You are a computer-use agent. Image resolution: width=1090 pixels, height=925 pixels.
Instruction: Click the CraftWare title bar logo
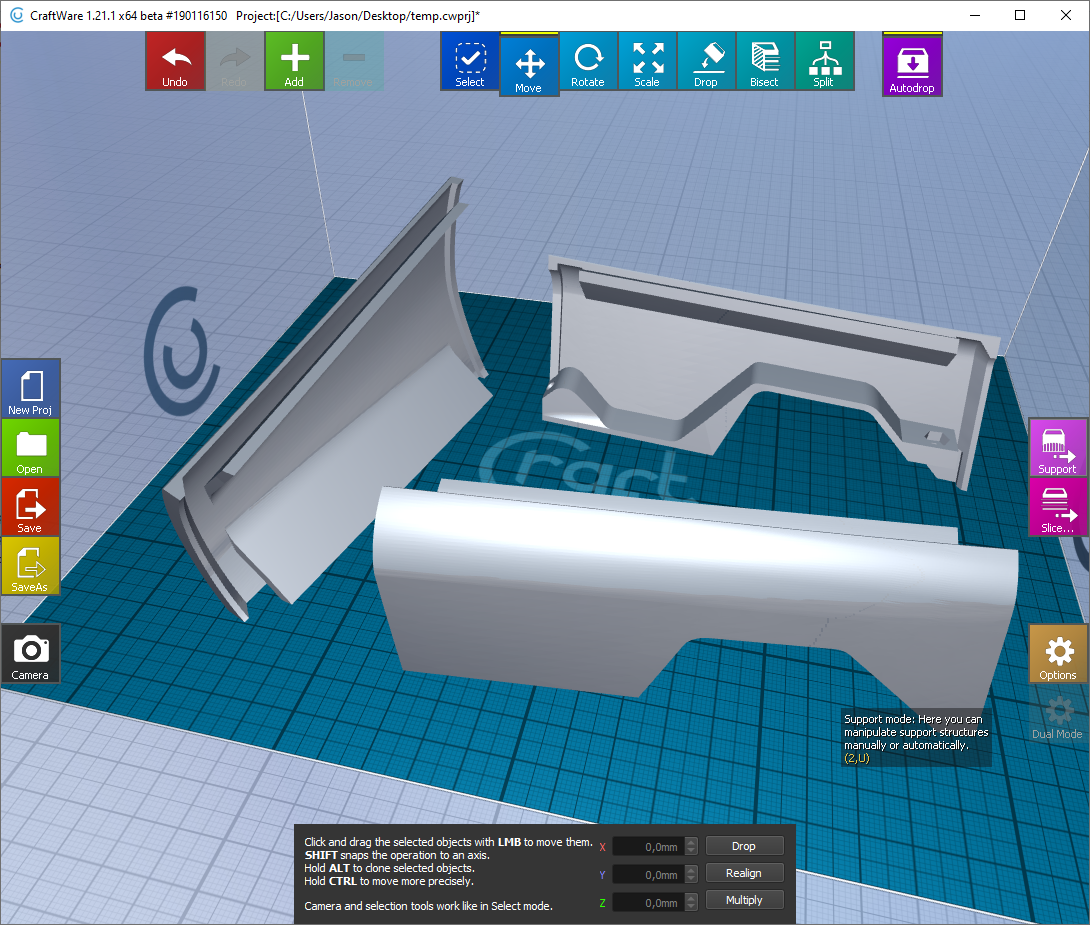pos(17,15)
